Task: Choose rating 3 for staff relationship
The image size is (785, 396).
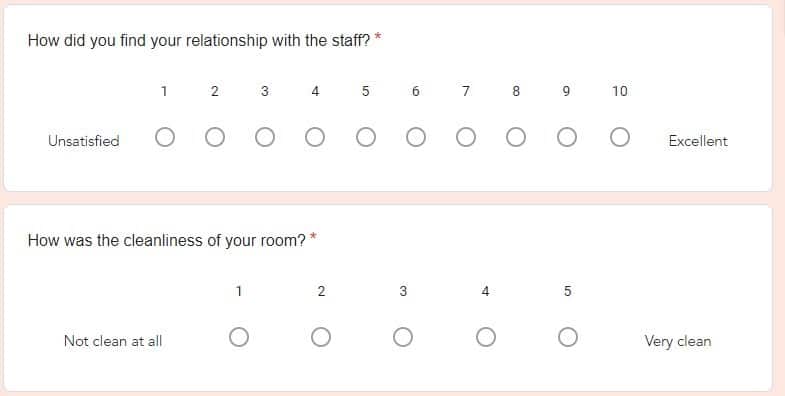Action: pos(265,137)
